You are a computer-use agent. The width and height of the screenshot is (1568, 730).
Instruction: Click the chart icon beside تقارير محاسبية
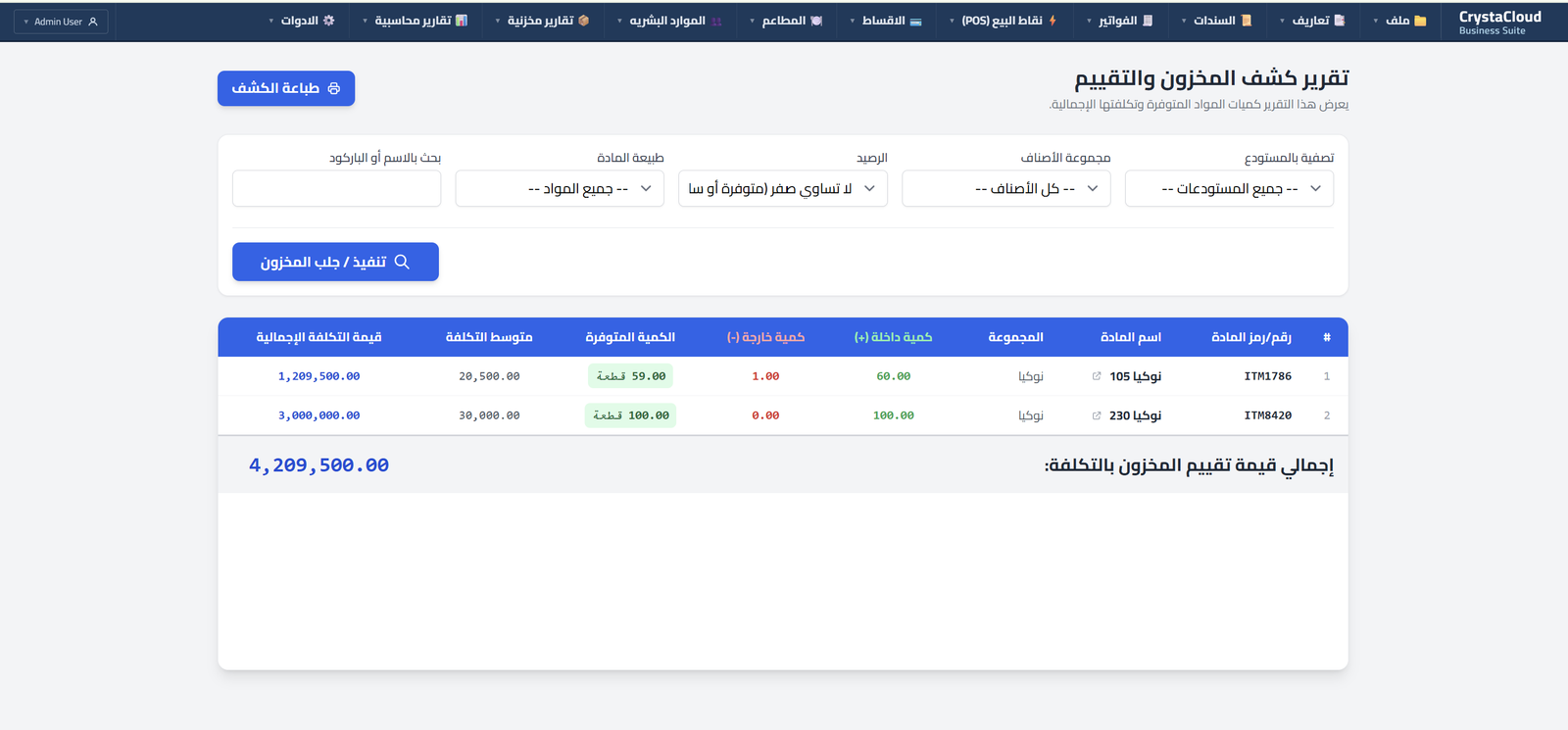[x=462, y=21]
